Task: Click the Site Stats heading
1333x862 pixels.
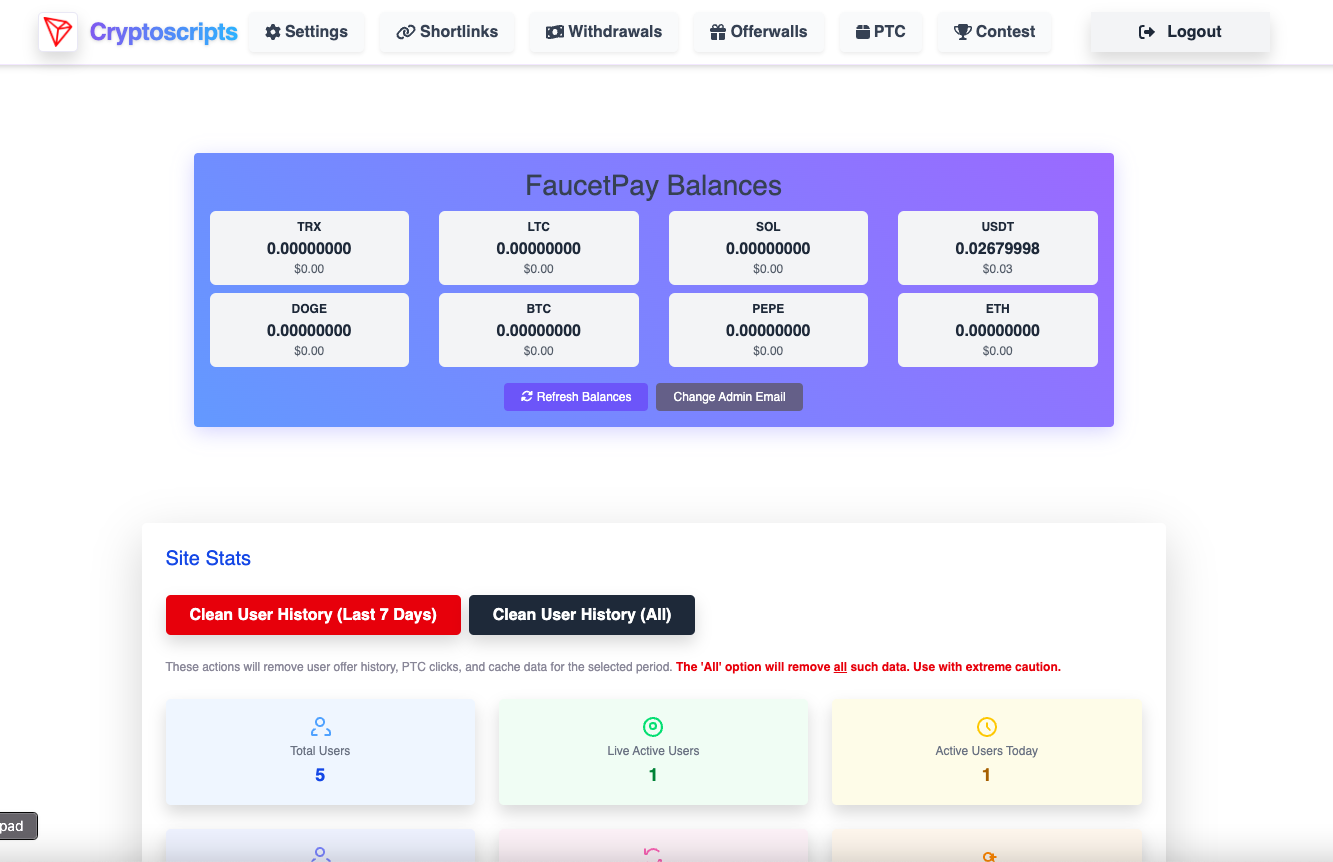Action: [x=208, y=558]
